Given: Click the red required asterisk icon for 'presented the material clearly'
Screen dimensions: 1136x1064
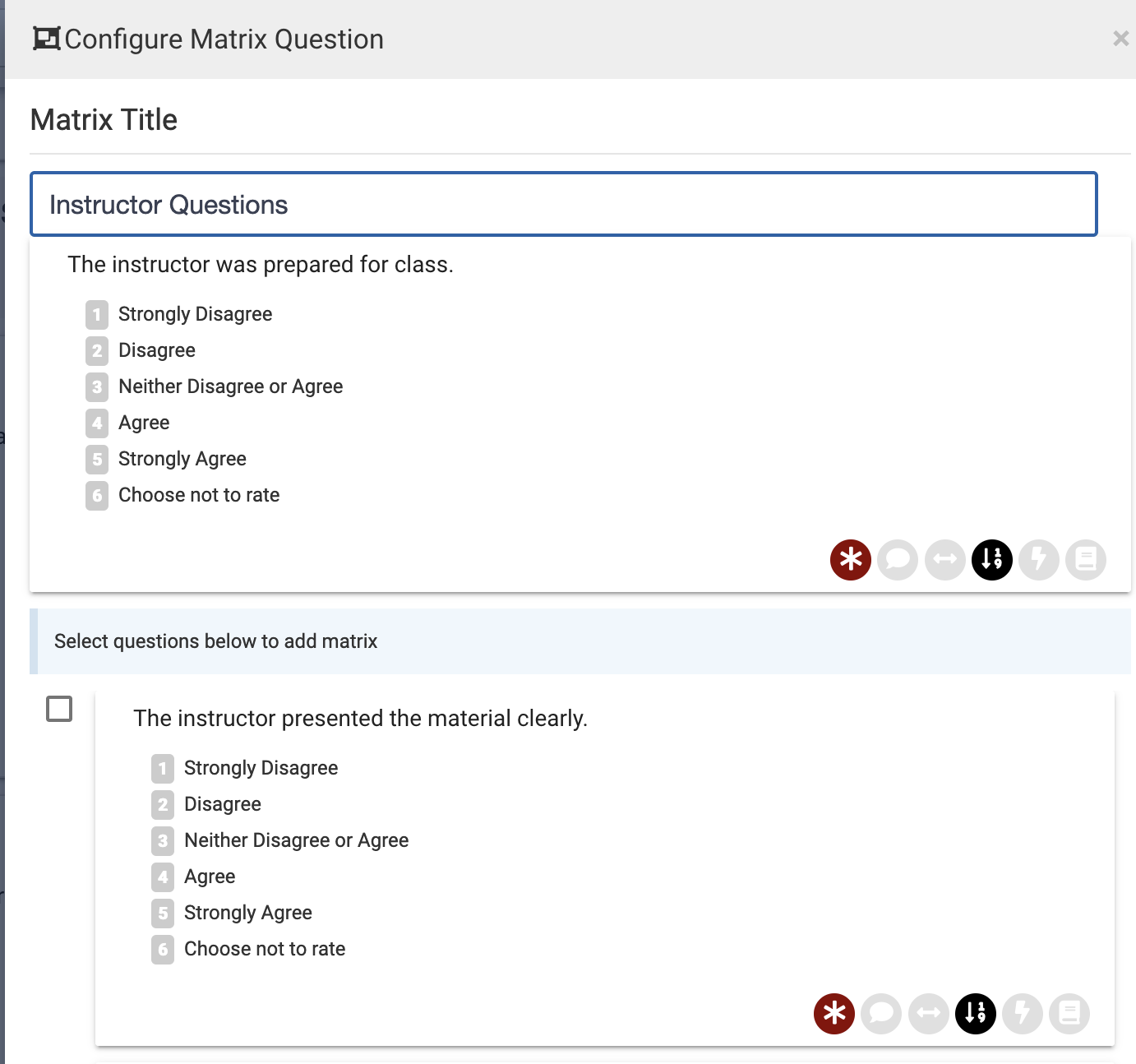Looking at the screenshot, I should (x=834, y=1014).
